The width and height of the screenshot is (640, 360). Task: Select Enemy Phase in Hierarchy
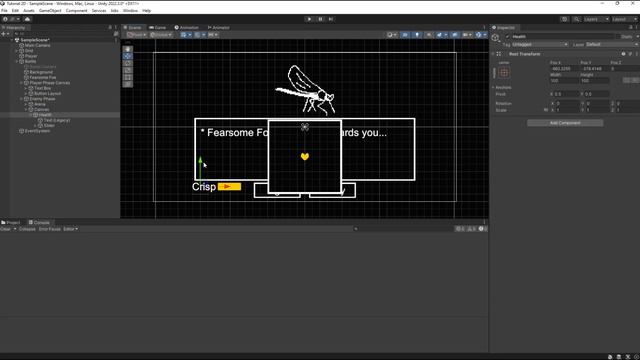coord(42,99)
